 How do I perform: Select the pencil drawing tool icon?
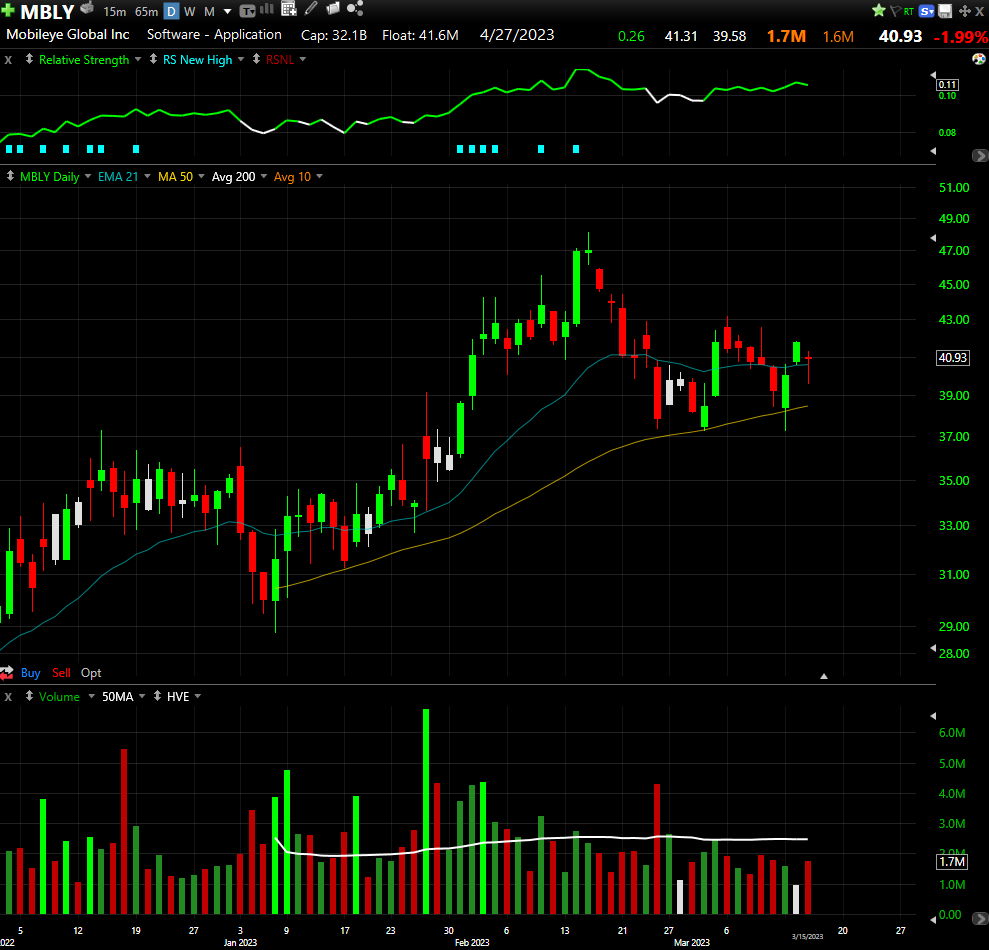point(311,8)
